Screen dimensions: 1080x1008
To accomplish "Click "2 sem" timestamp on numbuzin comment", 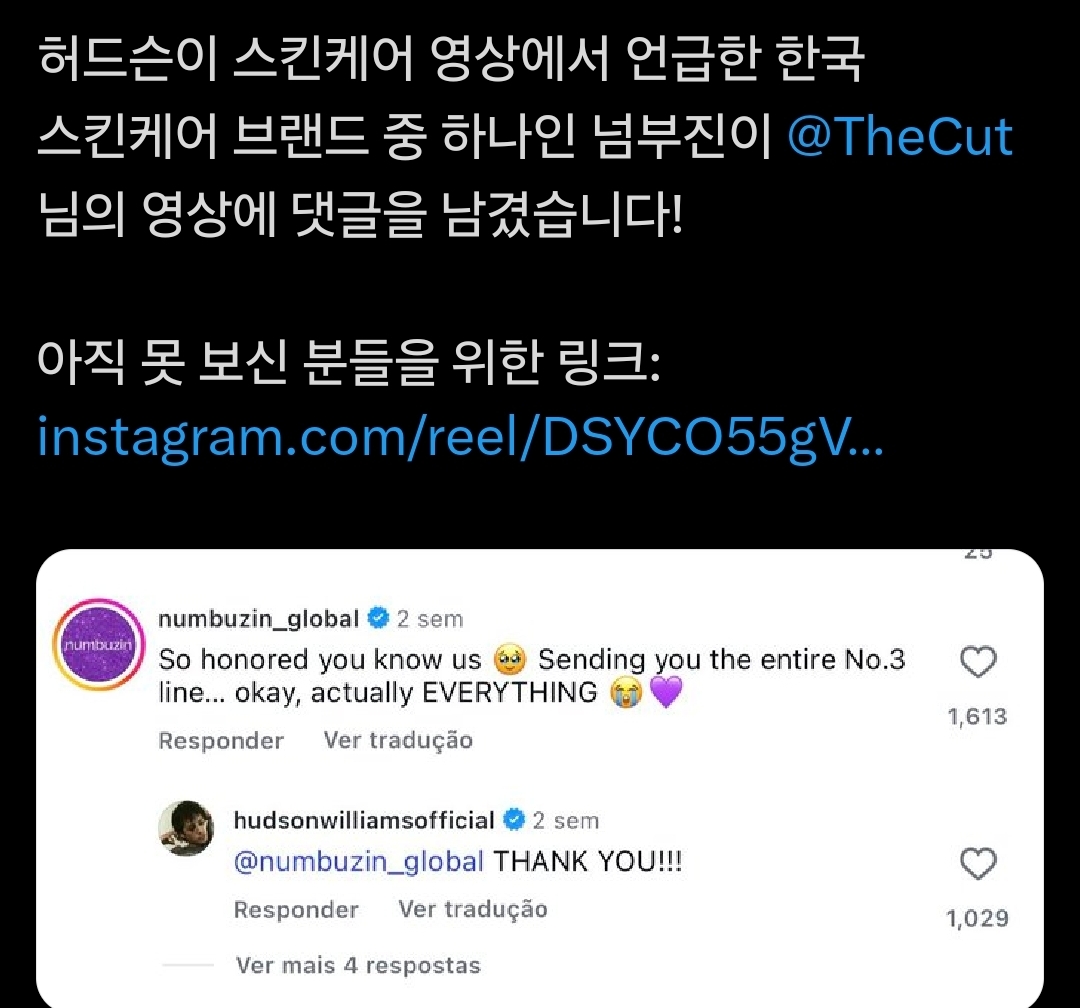I will pyautogui.click(x=430, y=620).
